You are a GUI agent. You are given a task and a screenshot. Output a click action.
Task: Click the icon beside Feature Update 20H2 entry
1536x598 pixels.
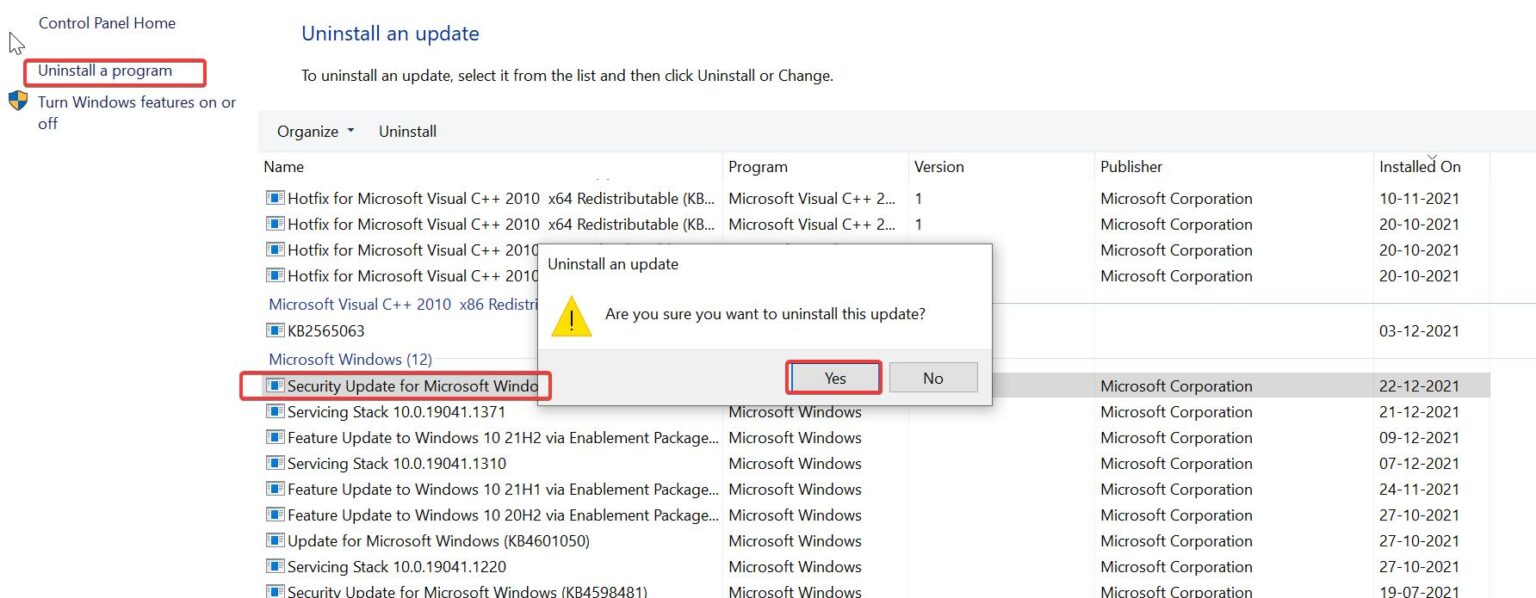277,514
